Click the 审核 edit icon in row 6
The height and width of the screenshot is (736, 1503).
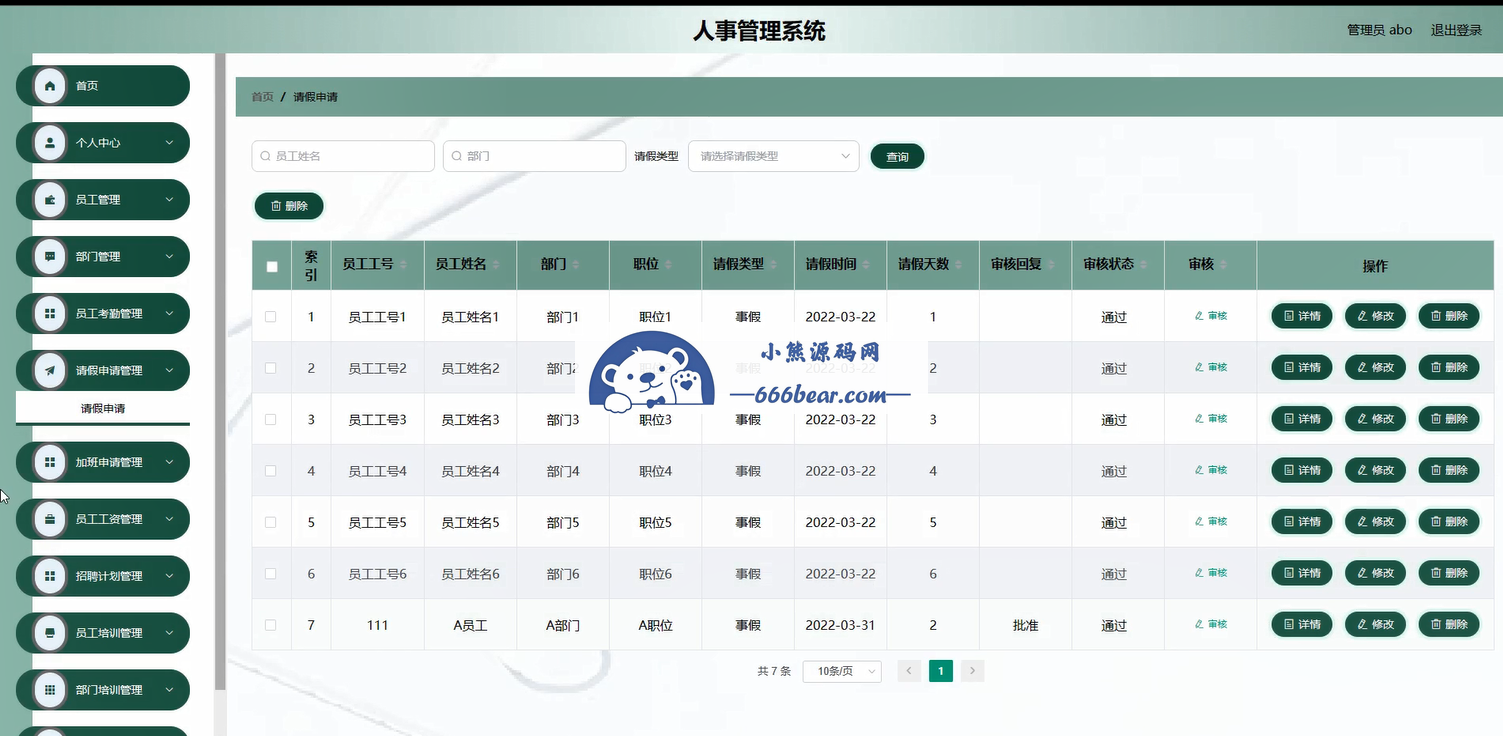pos(1199,573)
